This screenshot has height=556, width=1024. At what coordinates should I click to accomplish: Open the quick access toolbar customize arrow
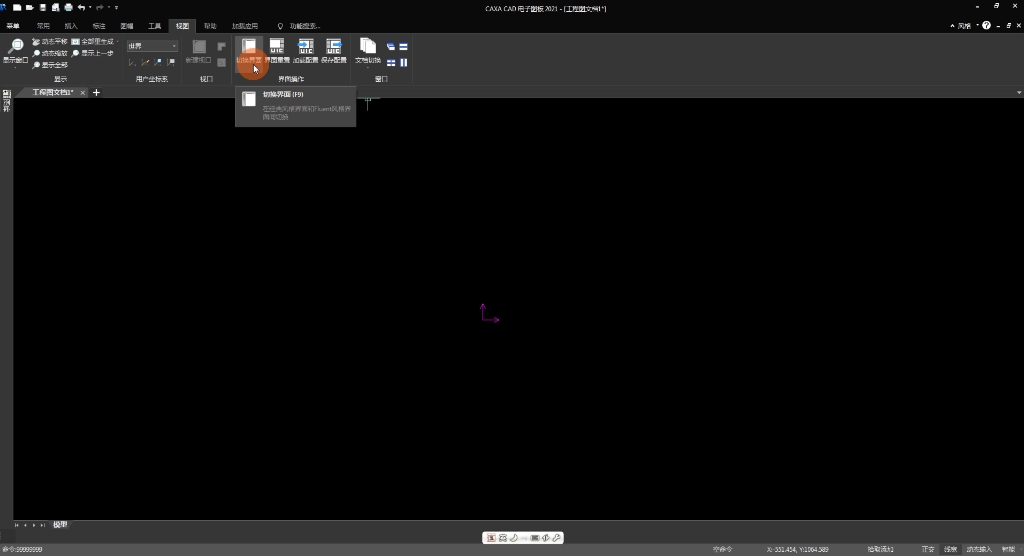pyautogui.click(x=116, y=8)
